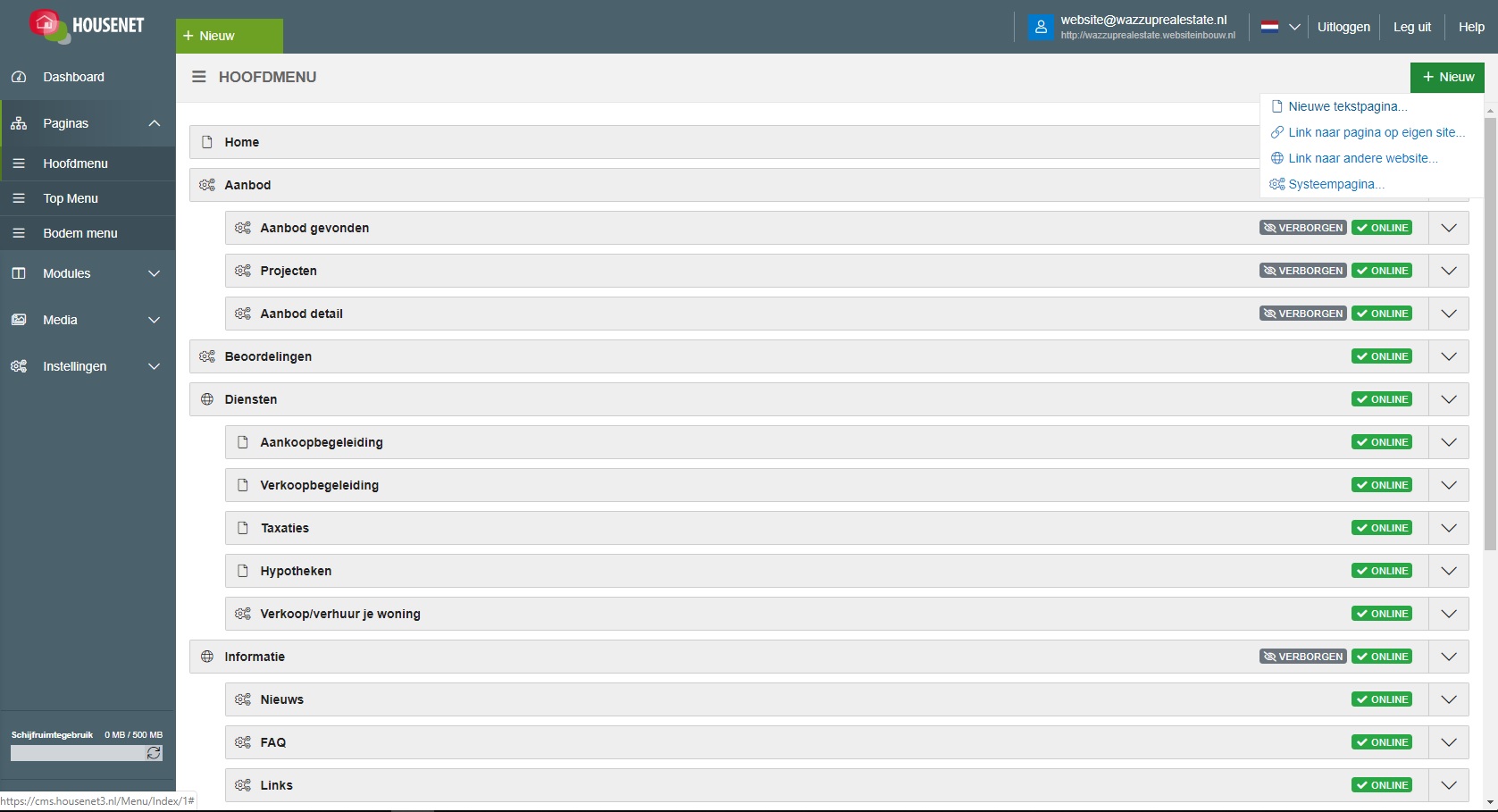
Task: Open the Help link
Action: pos(1471,27)
